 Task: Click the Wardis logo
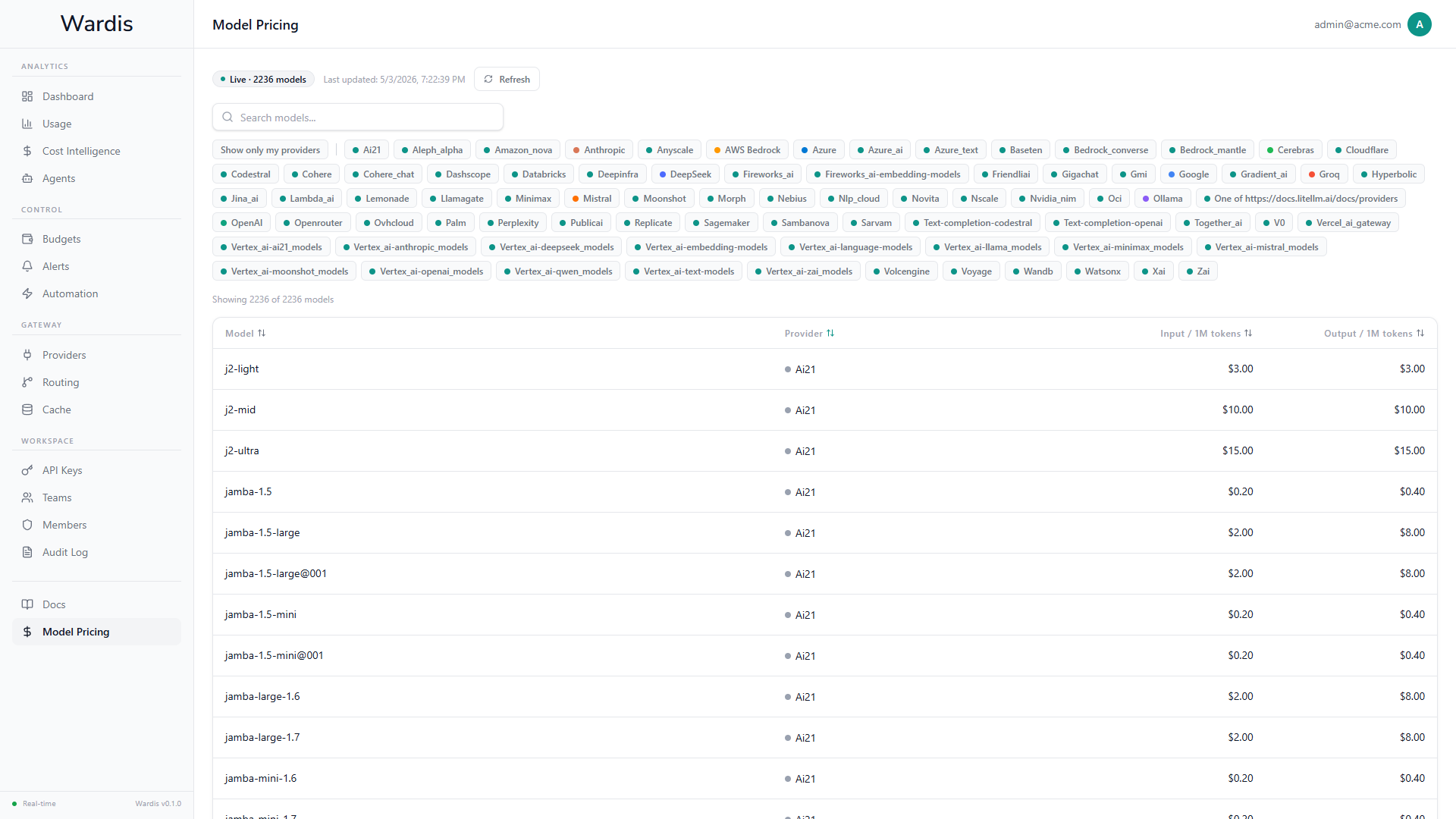point(96,24)
